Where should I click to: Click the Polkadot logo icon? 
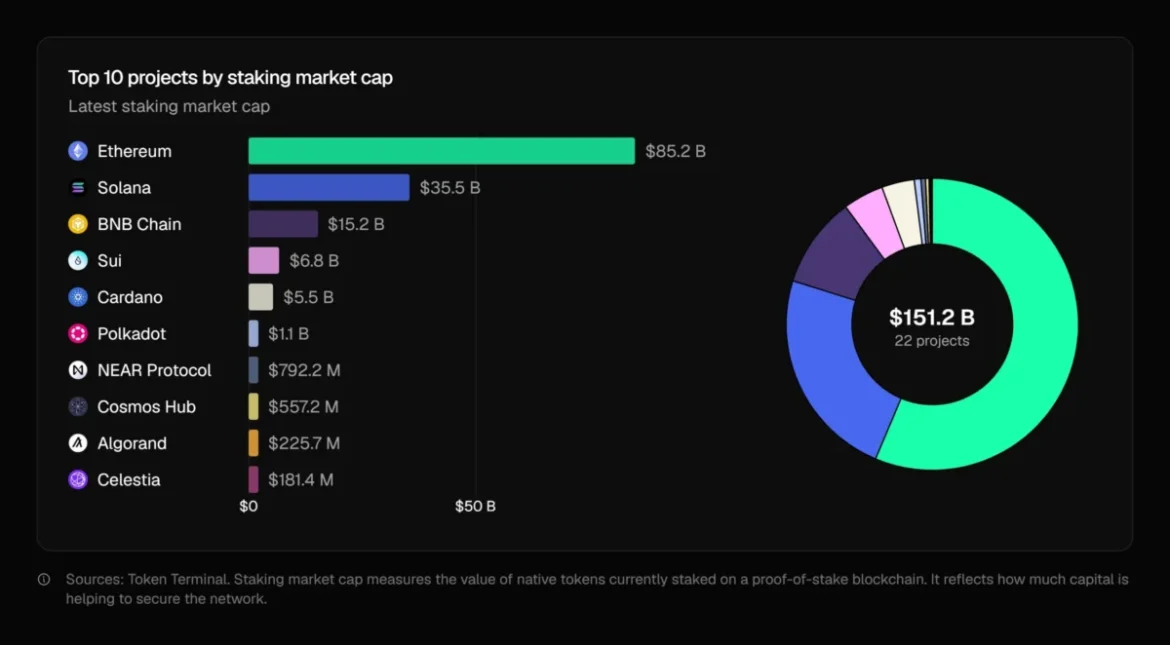tap(78, 334)
